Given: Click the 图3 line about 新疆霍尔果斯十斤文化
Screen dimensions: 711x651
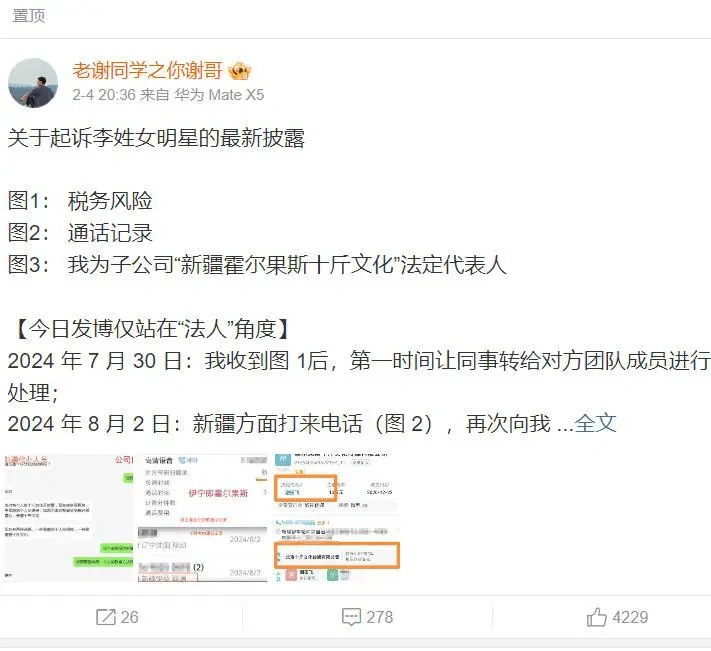Looking at the screenshot, I should pyautogui.click(x=257, y=264).
